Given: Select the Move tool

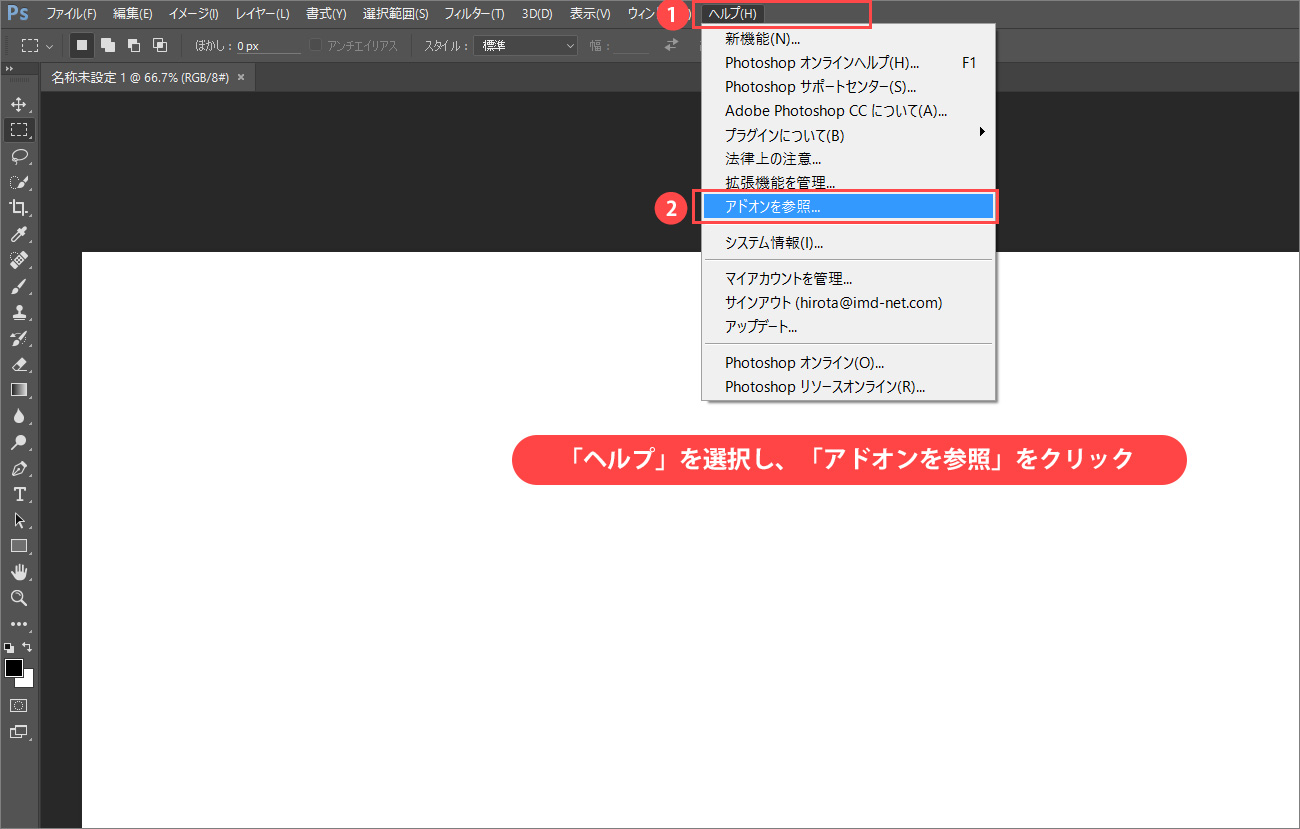Looking at the screenshot, I should pyautogui.click(x=19, y=105).
